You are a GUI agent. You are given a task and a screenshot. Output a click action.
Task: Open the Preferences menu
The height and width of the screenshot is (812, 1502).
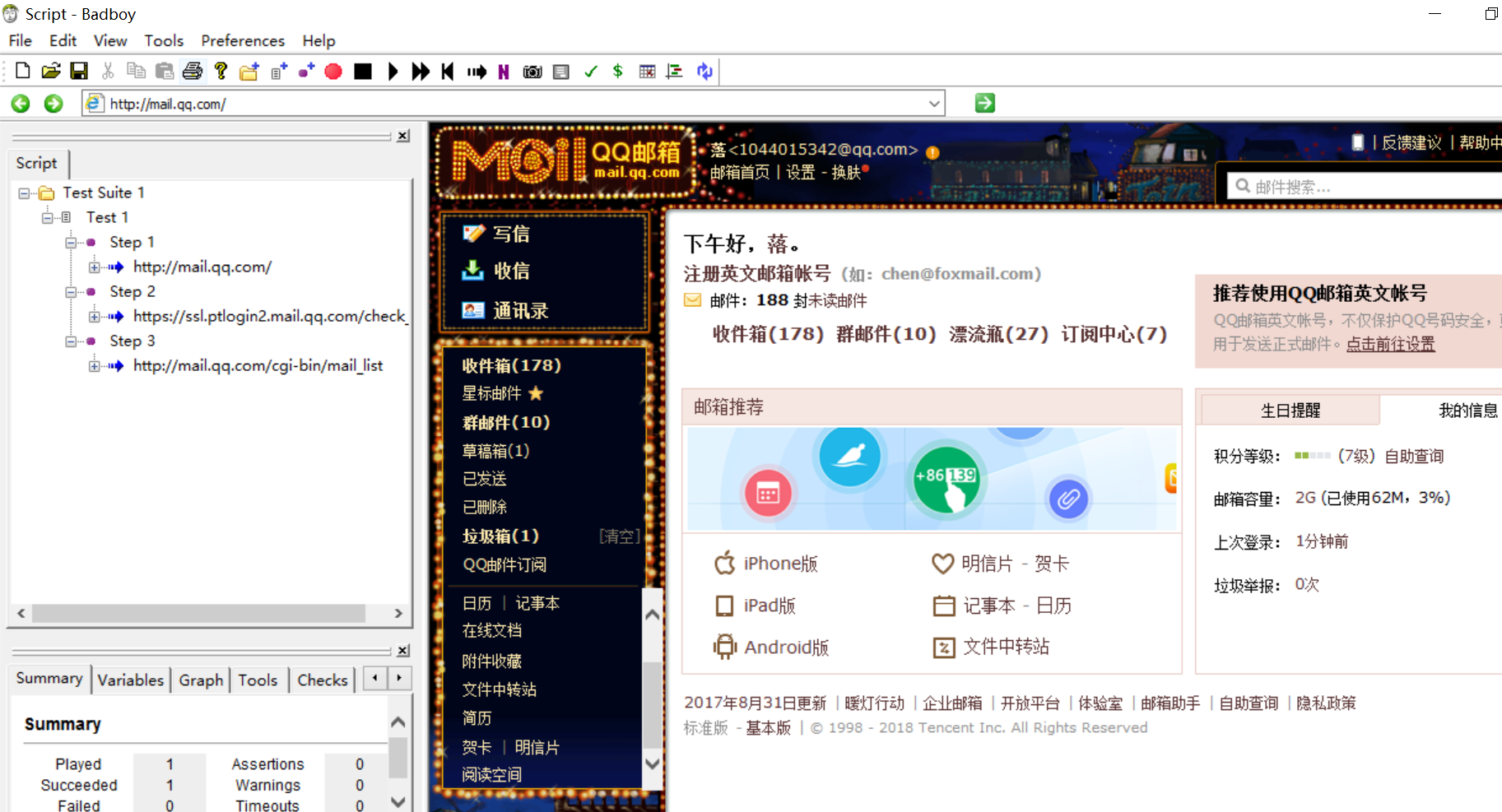[x=242, y=40]
